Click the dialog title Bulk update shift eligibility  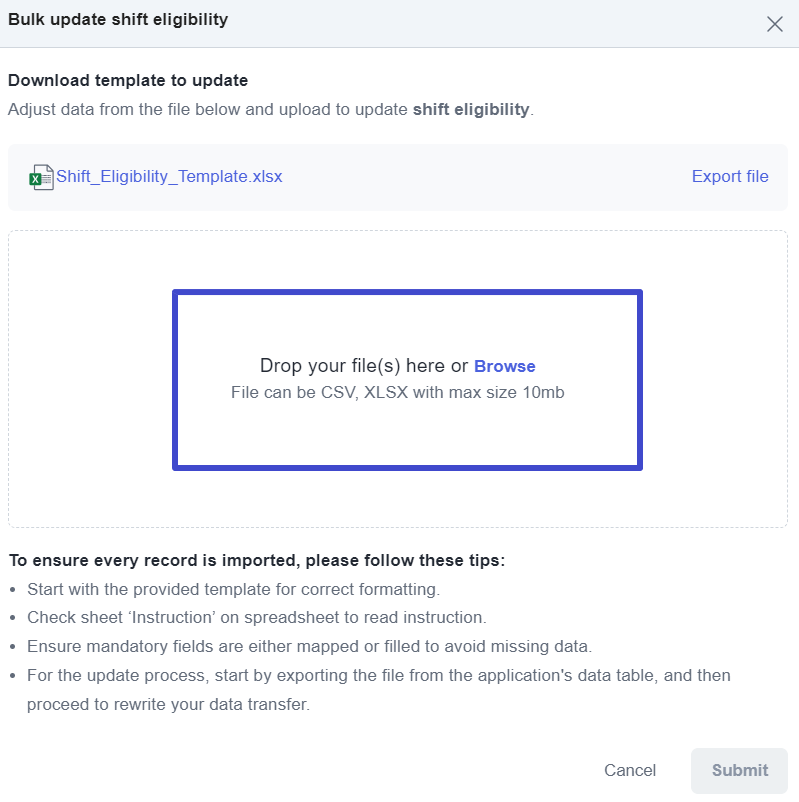pos(118,19)
